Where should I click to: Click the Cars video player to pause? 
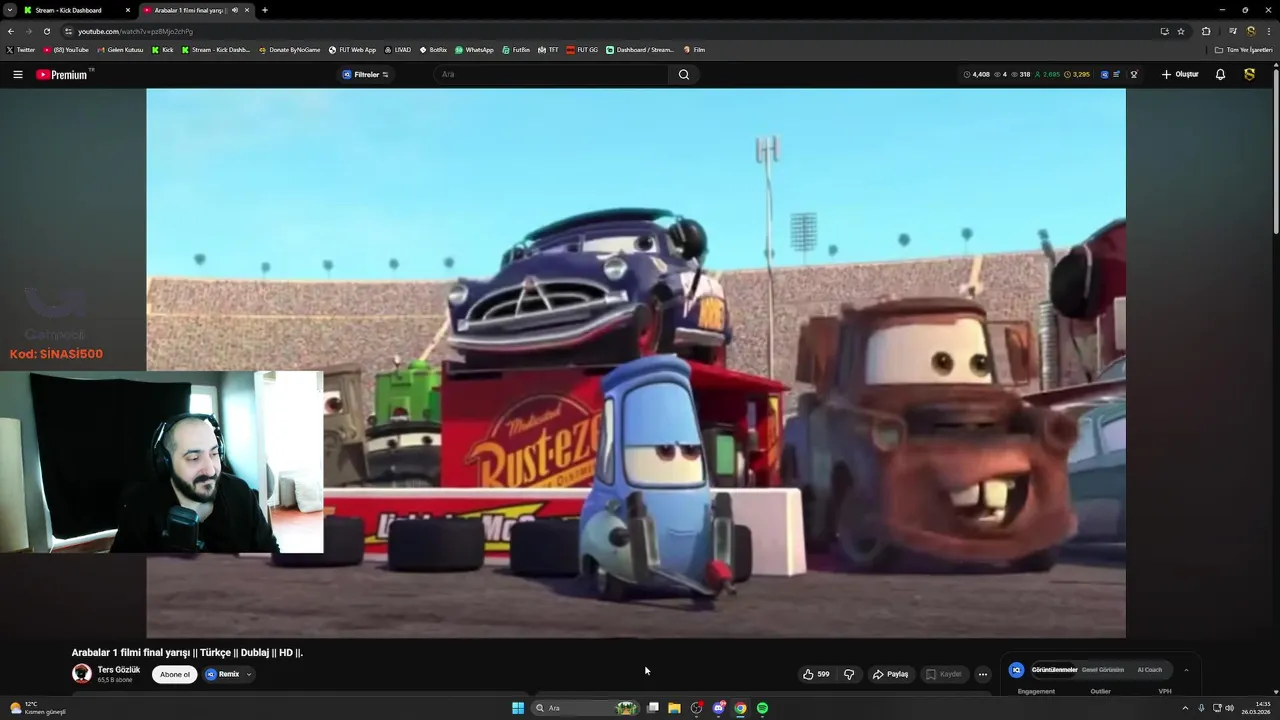click(636, 363)
